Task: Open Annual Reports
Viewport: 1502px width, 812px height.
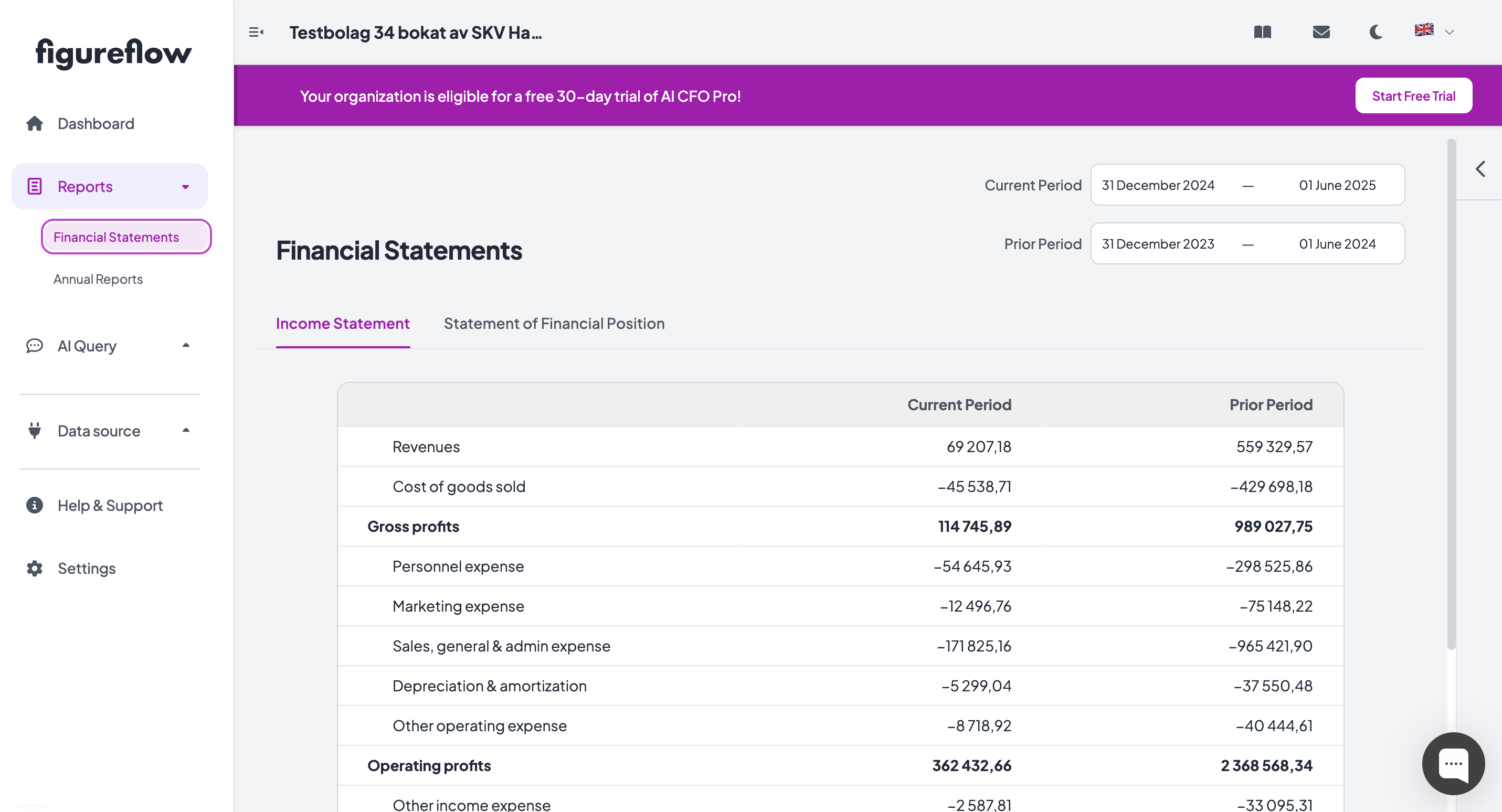Action: coord(98,279)
